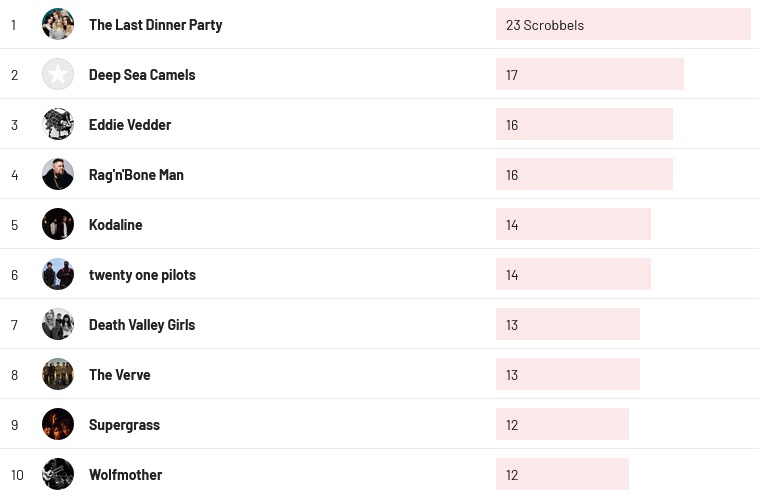Viewport: 759px width, 497px height.
Task: Select The Verve's 13 scrobbles bar
Action: click(567, 374)
